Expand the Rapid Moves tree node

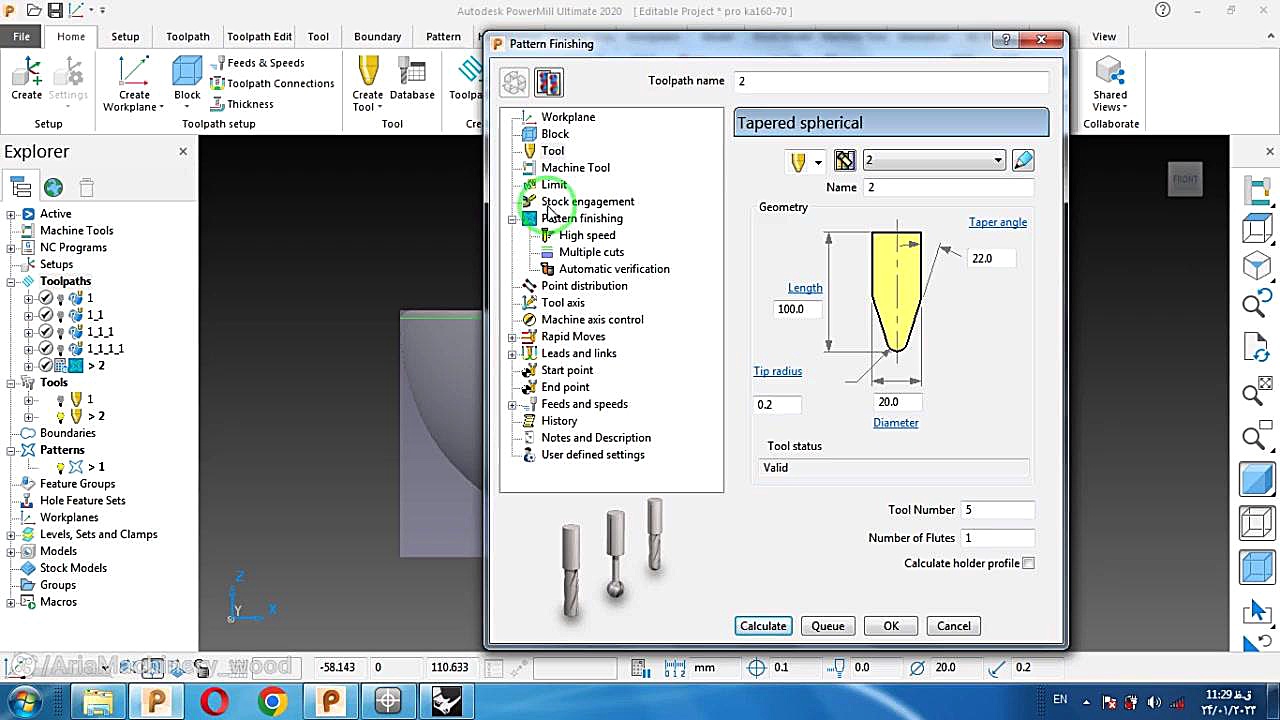(x=512, y=337)
